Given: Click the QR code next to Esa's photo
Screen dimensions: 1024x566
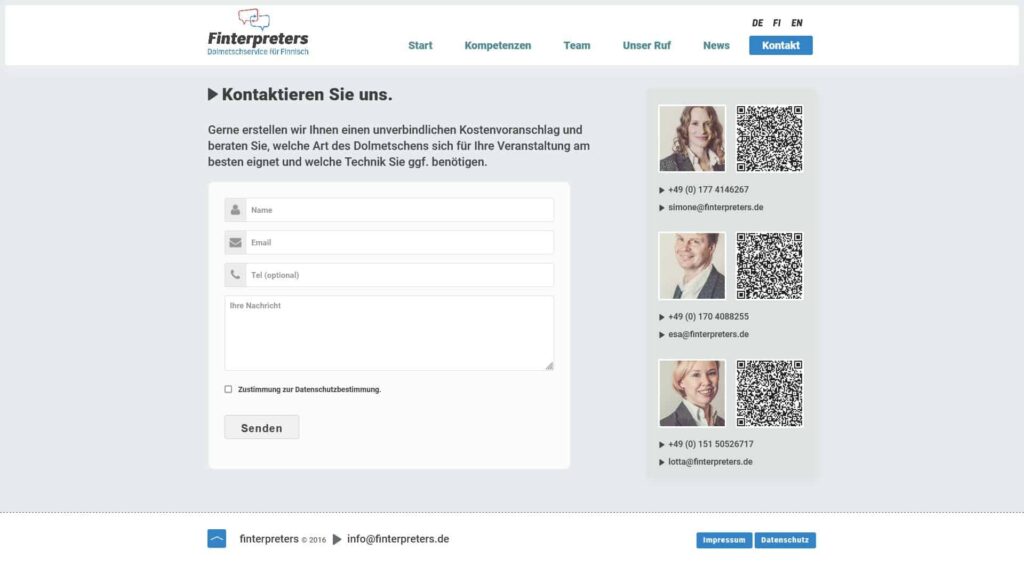Looking at the screenshot, I should pyautogui.click(x=769, y=266).
